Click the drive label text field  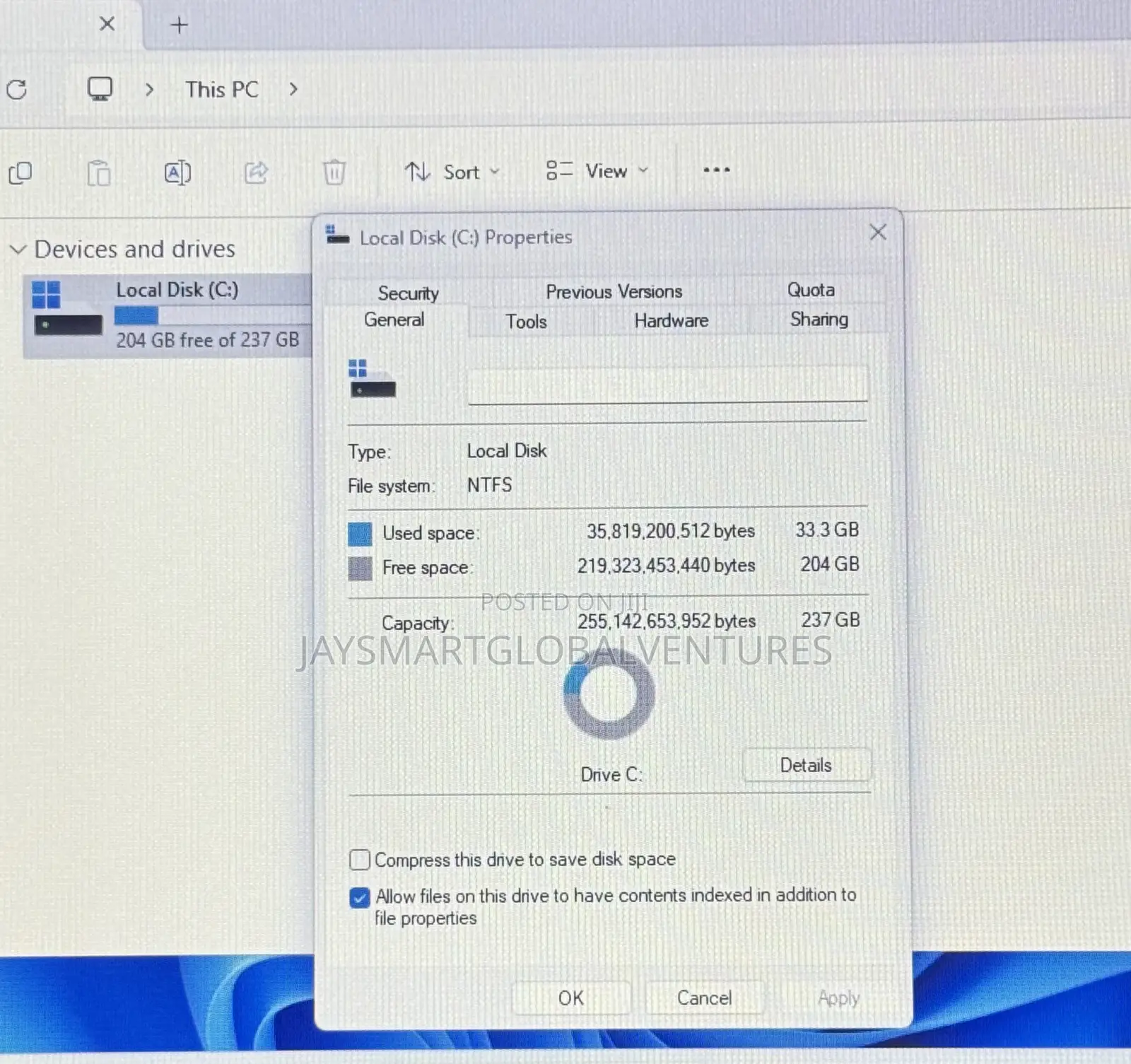click(x=668, y=385)
